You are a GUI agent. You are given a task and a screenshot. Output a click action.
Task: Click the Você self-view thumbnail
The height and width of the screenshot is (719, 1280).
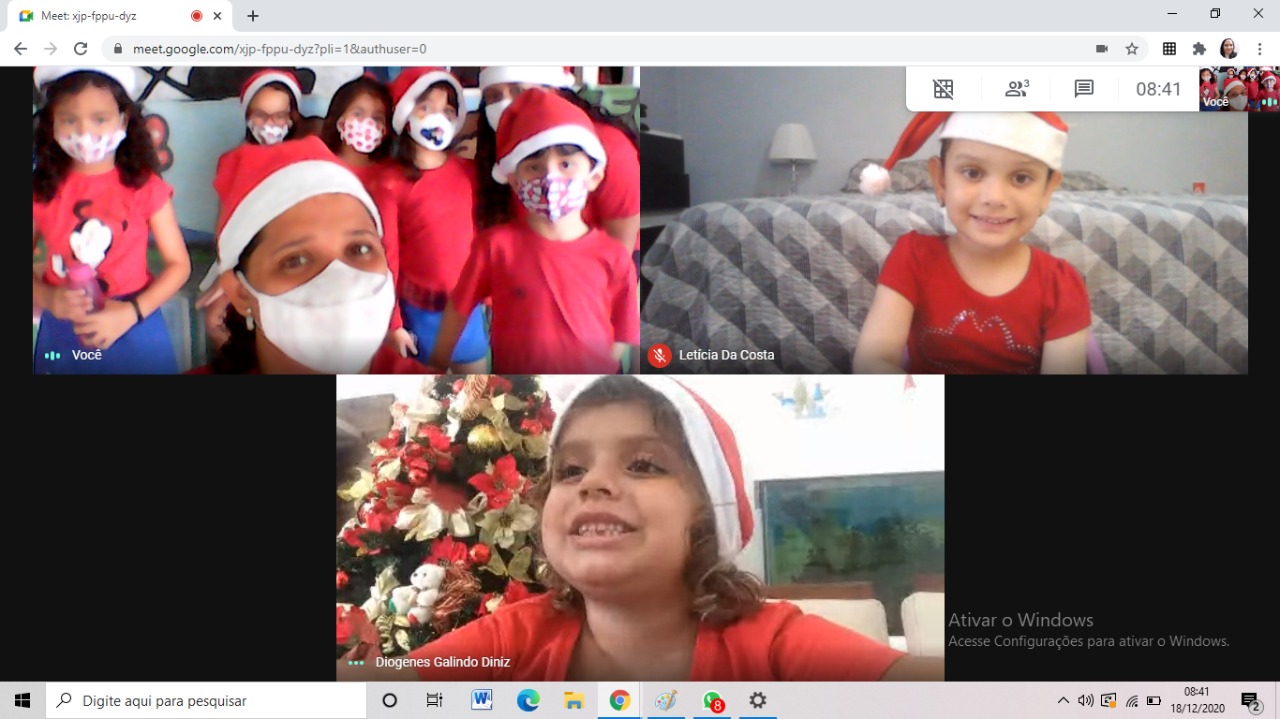coord(1239,88)
